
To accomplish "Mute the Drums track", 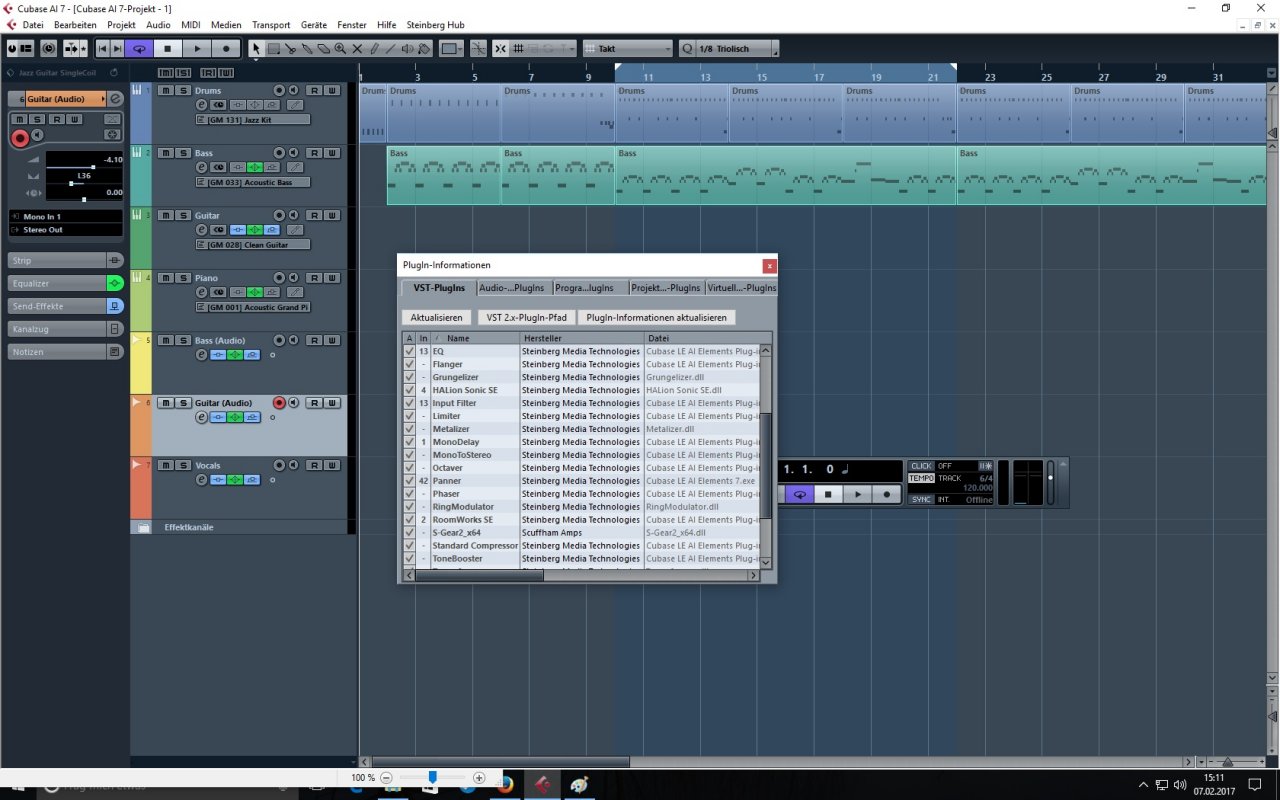I will (166, 91).
